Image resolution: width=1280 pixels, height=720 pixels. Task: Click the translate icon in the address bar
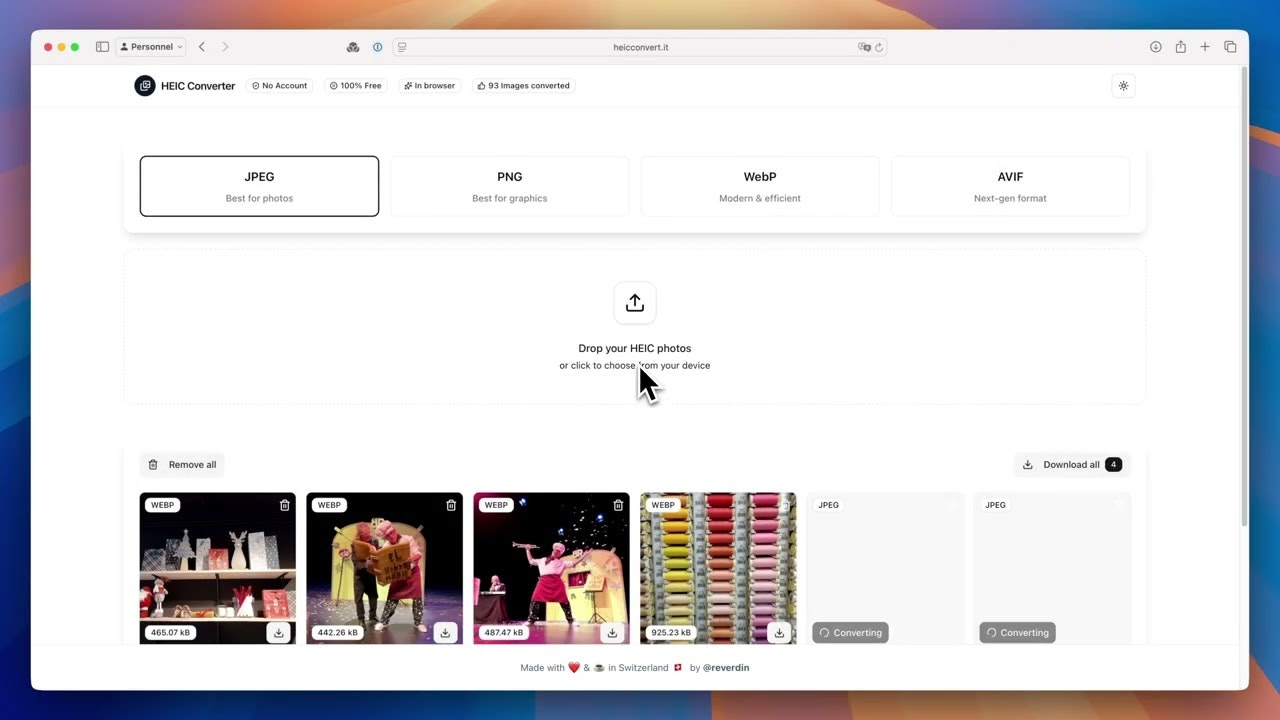tap(864, 47)
